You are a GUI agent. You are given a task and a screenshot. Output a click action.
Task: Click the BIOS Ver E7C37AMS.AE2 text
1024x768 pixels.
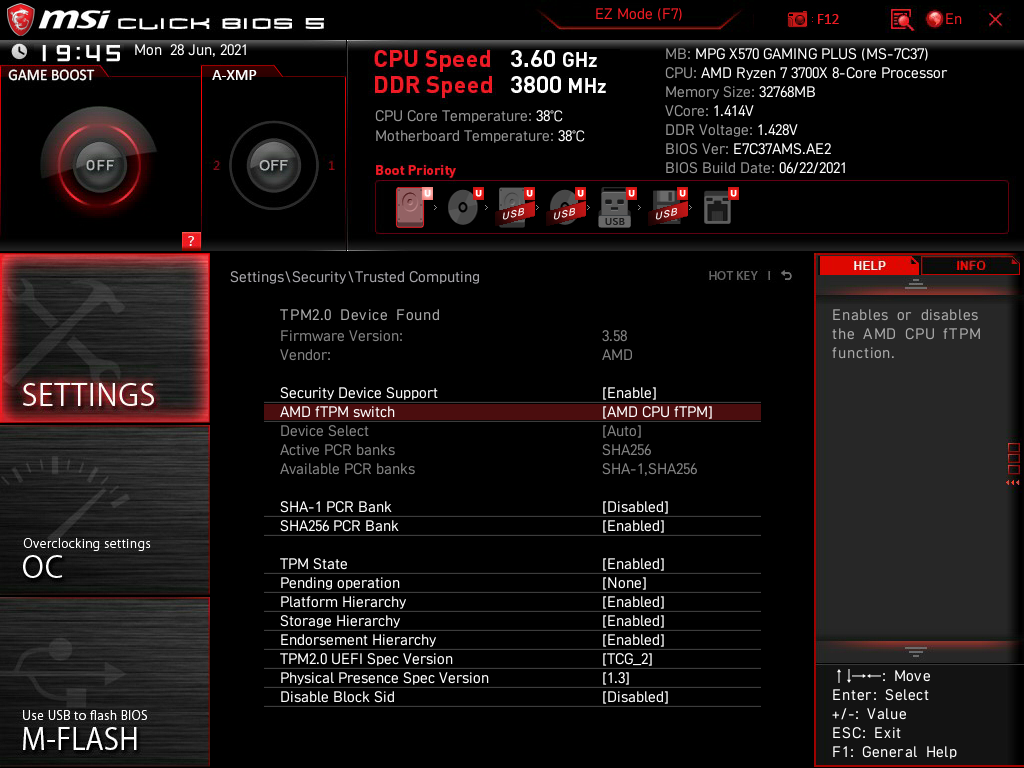[x=748, y=149]
